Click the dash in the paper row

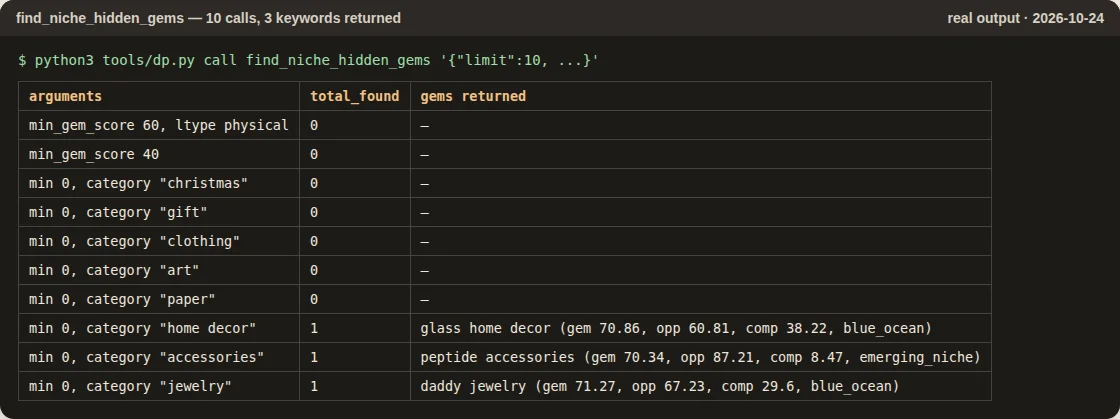pyautogui.click(x=425, y=299)
